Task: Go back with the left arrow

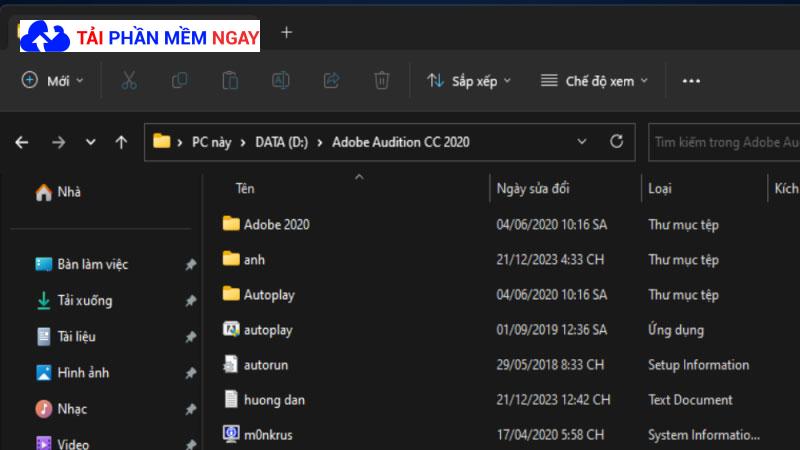Action: click(21, 142)
